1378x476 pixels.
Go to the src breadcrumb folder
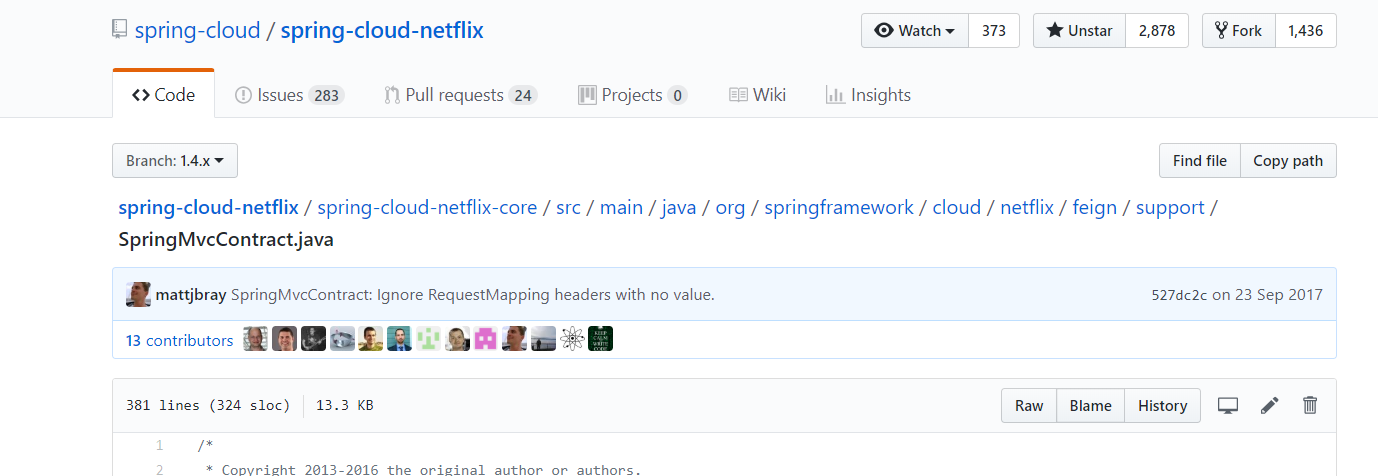pos(568,208)
